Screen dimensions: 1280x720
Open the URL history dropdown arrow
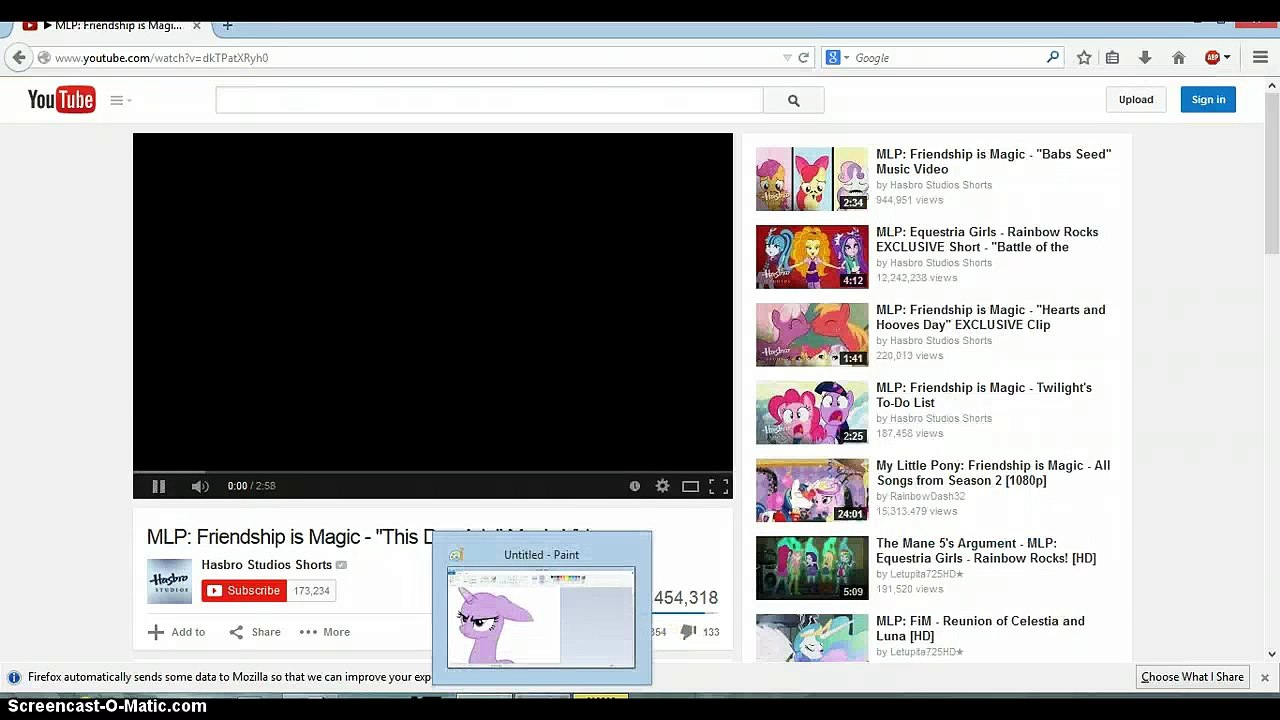click(787, 58)
